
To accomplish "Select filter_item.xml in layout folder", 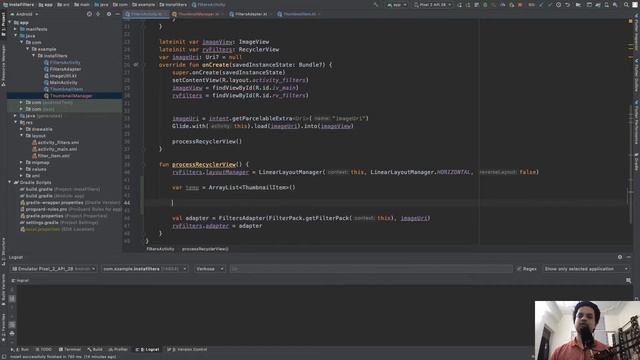I will tap(53, 156).
